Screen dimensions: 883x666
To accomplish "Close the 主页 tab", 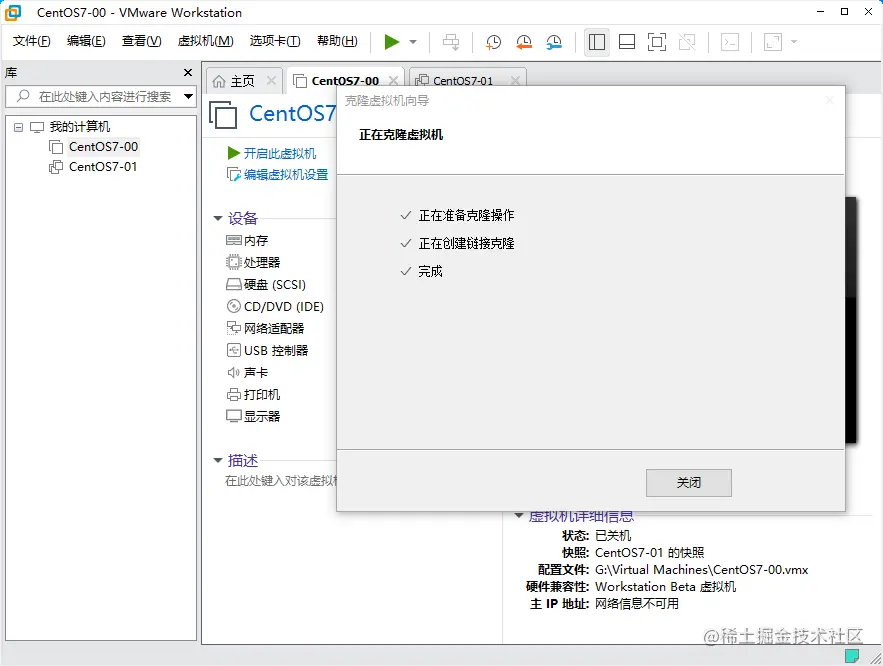I will tap(271, 81).
